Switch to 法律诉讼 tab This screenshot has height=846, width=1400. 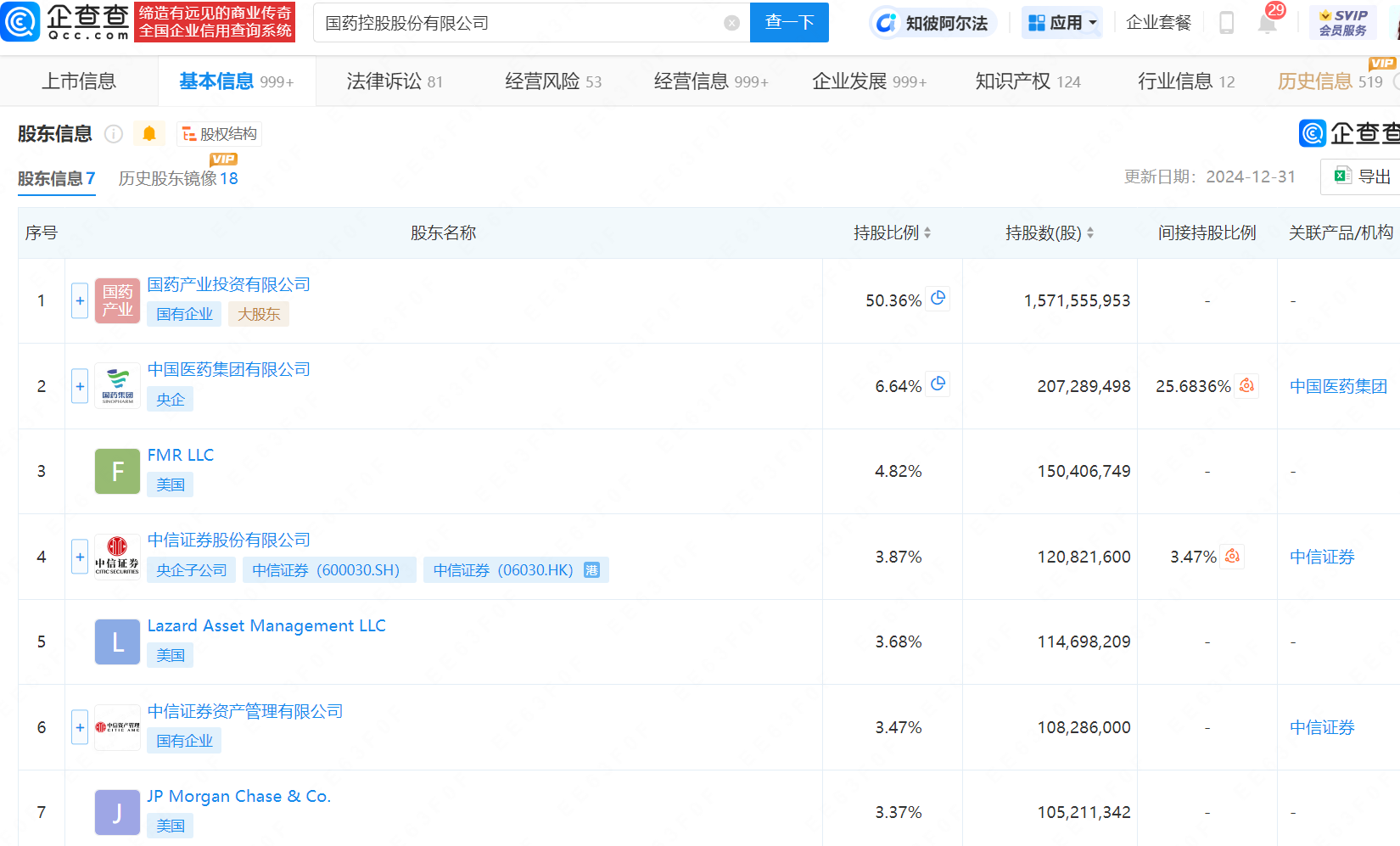pyautogui.click(x=395, y=81)
